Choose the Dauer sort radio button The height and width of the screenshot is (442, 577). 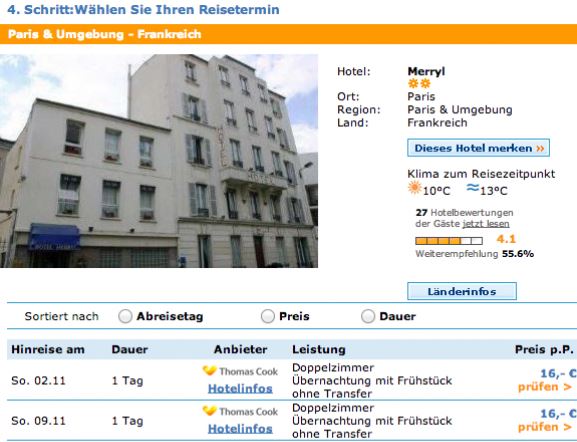(368, 316)
